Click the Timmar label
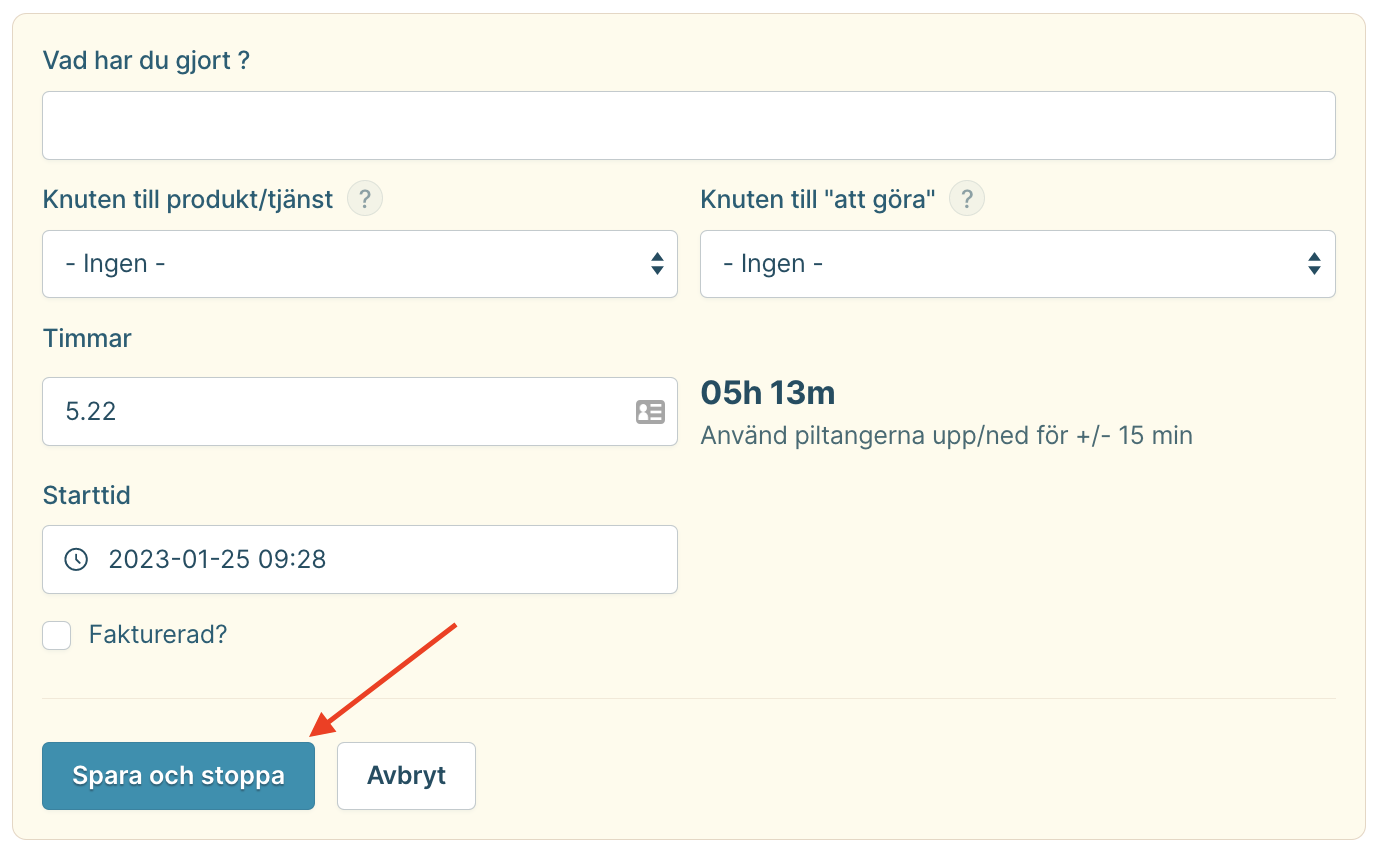The height and width of the screenshot is (856, 1378). [x=87, y=338]
